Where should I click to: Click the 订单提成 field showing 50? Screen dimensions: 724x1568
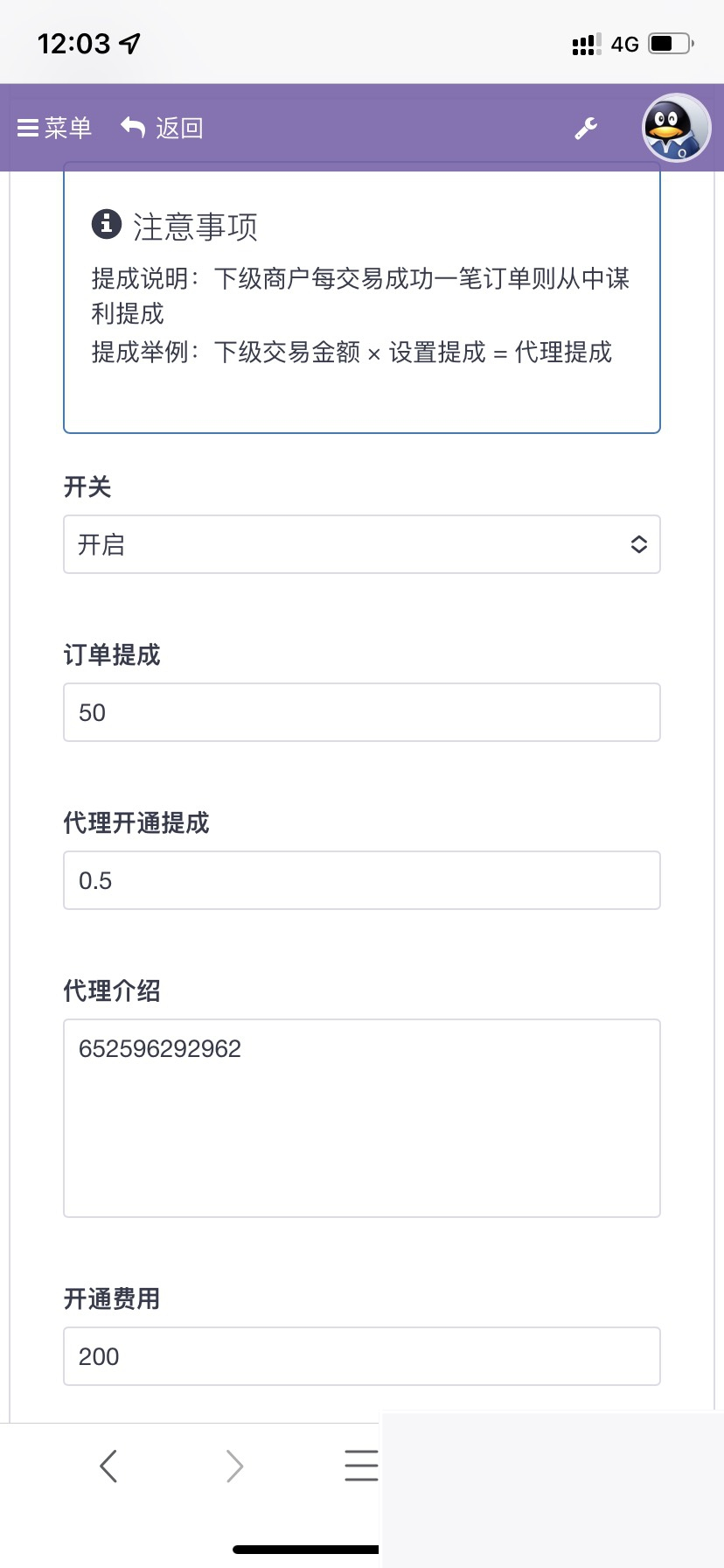[x=362, y=712]
